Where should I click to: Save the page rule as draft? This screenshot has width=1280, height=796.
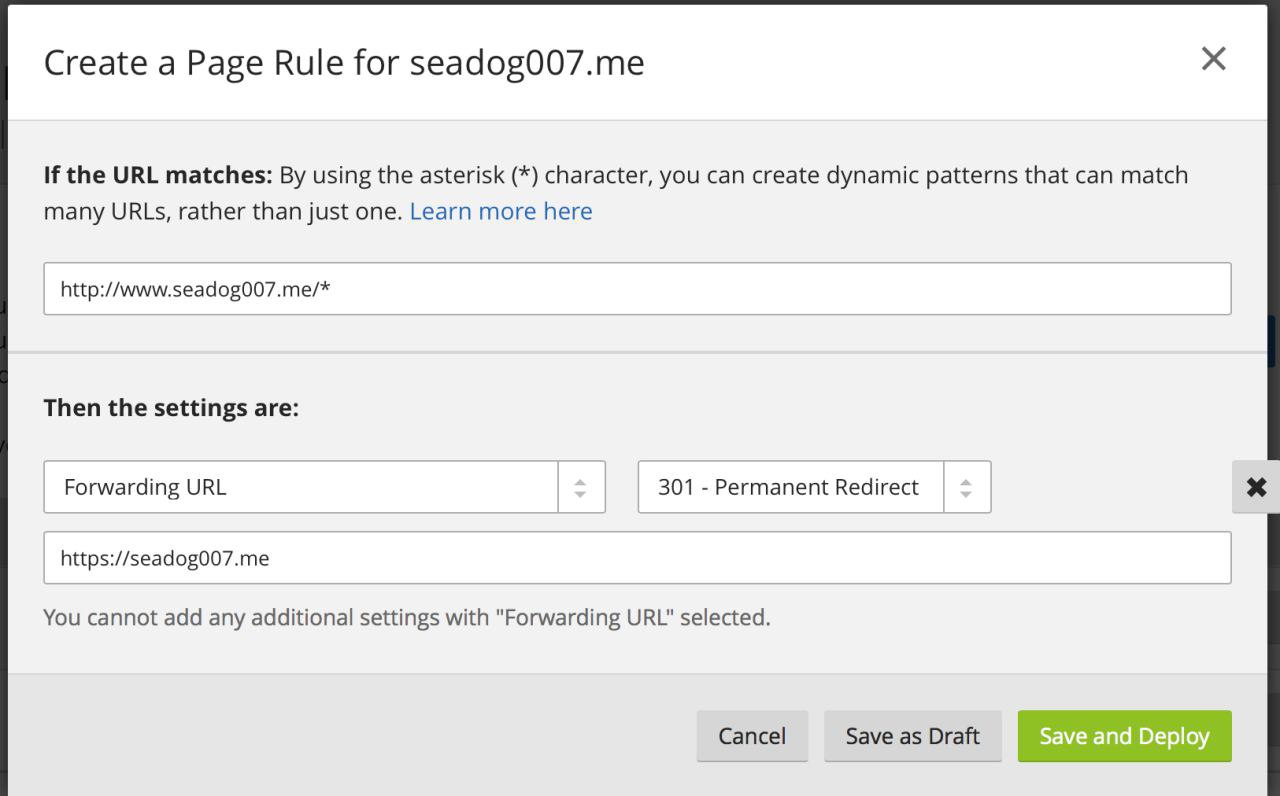912,736
